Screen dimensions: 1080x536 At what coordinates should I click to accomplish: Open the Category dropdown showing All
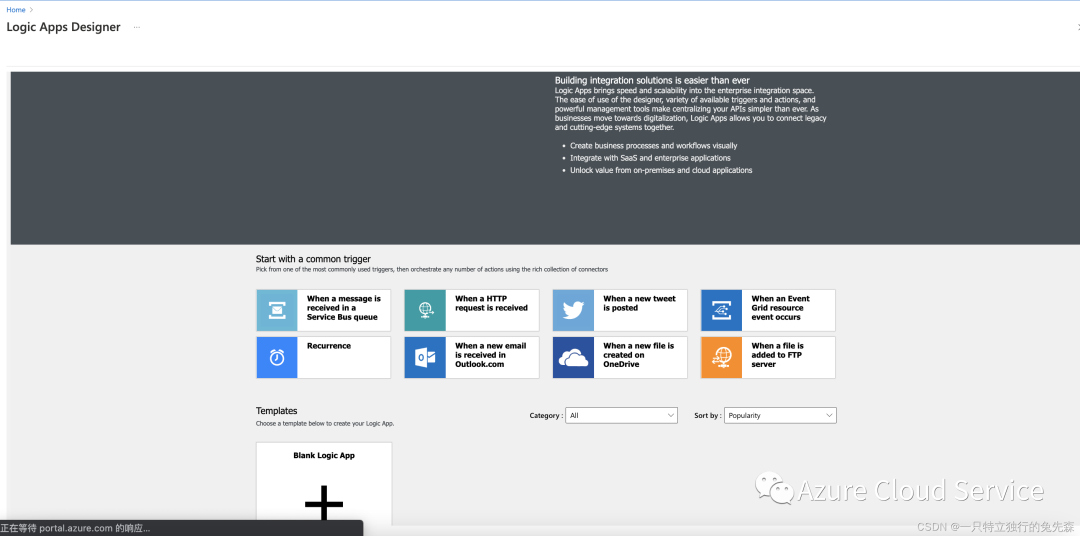(621, 415)
